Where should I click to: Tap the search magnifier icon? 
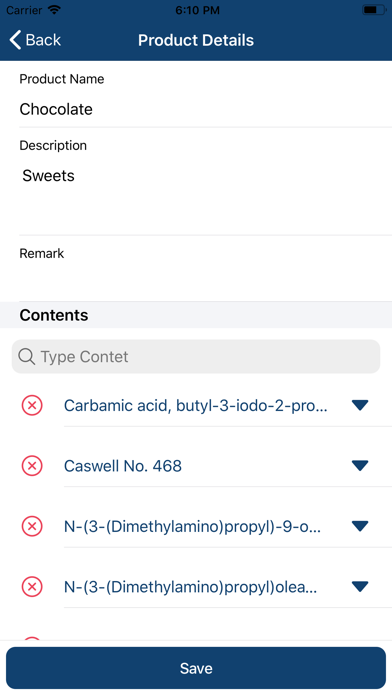(x=27, y=356)
